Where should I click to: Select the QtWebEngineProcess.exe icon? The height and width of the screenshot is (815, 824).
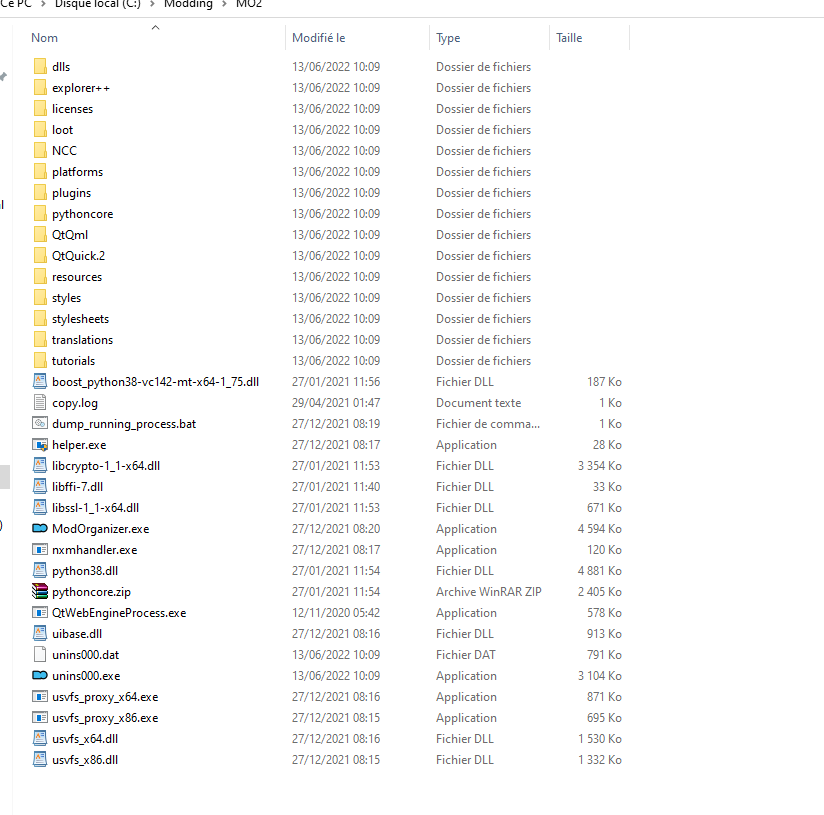[x=40, y=613]
